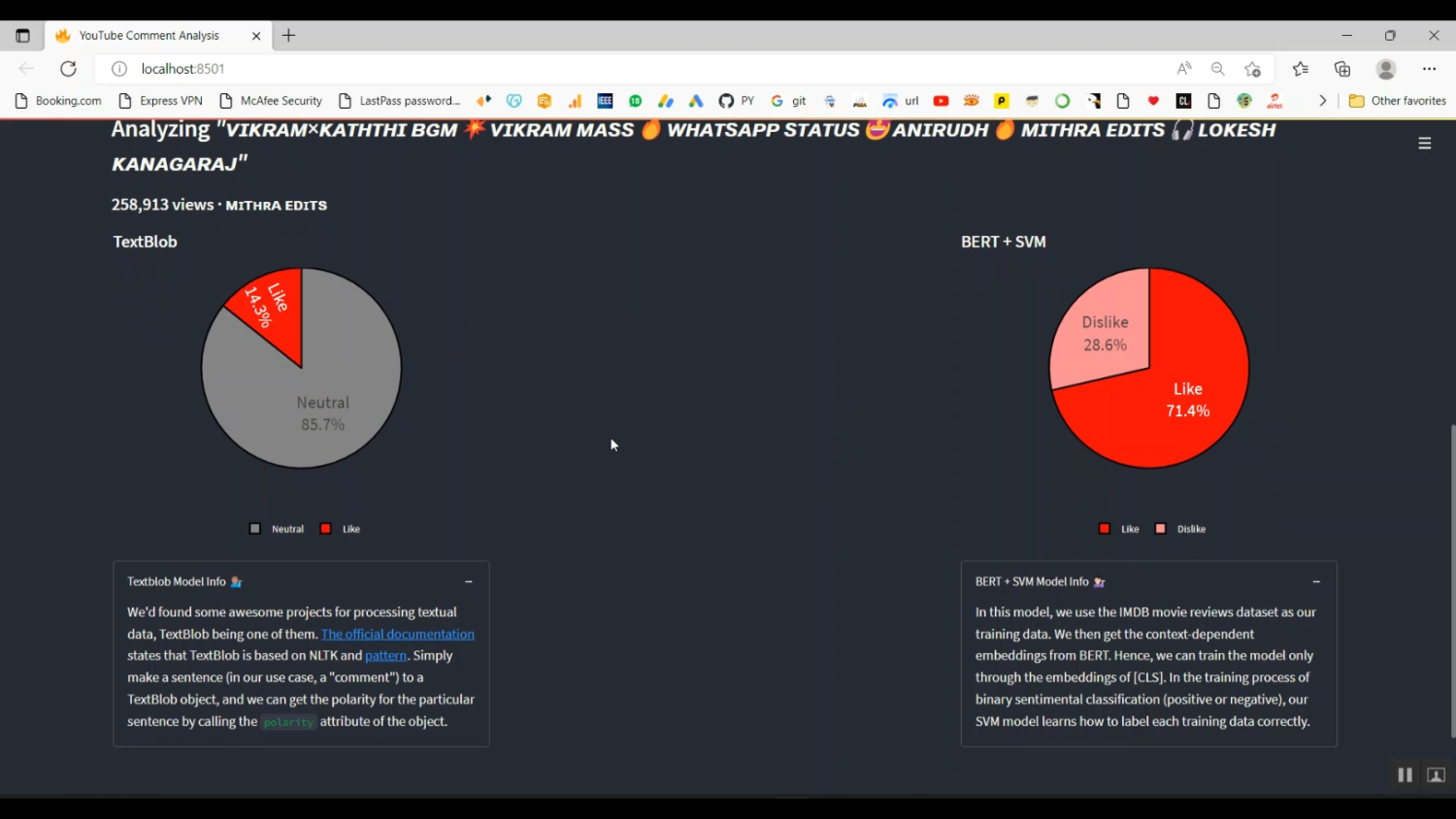Screen dimensions: 1456x819
Task: Click the '258,913 views' text
Action: pyautogui.click(x=162, y=205)
